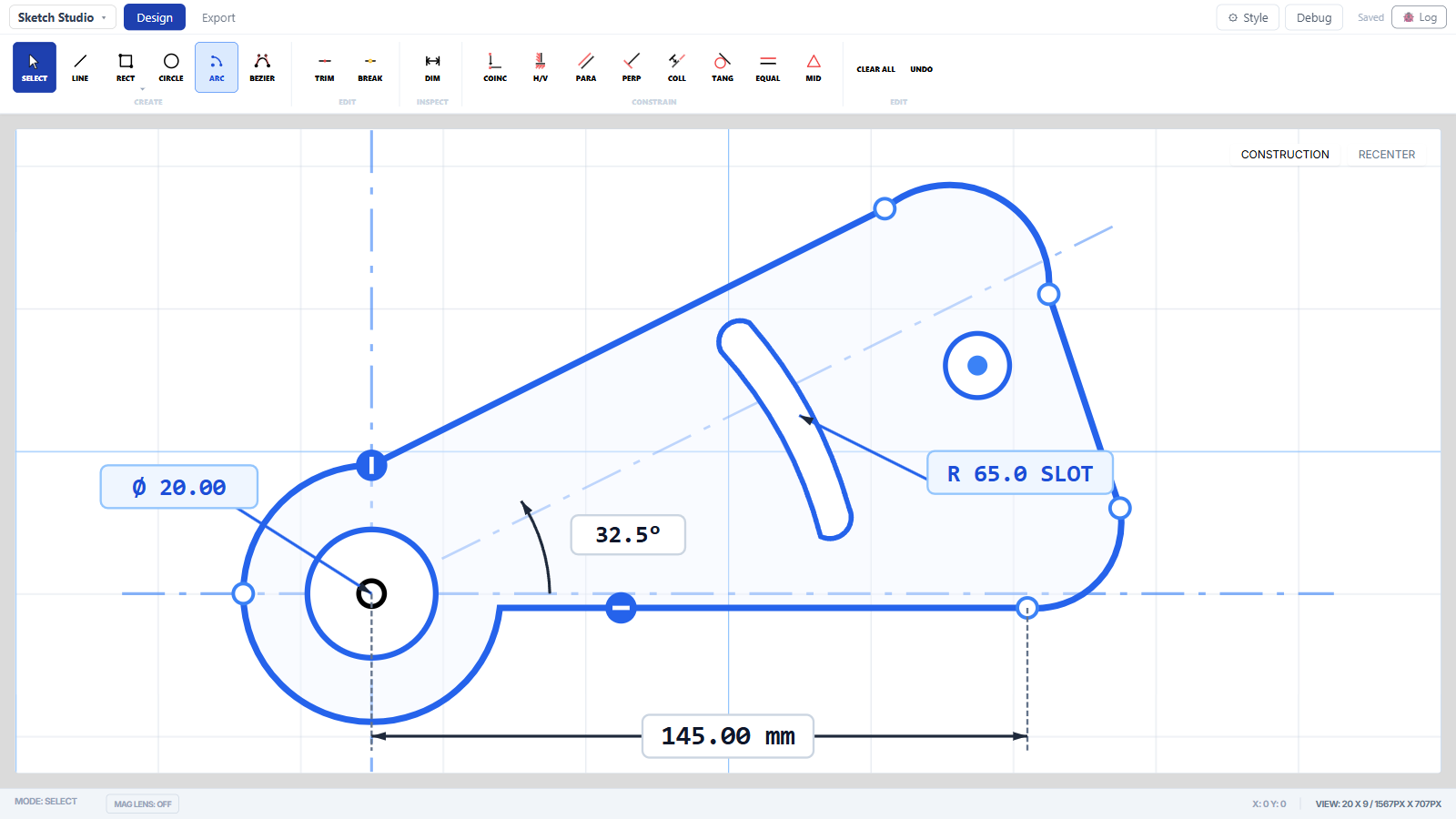
Task: Recenter the canvas view
Action: [x=1387, y=155]
